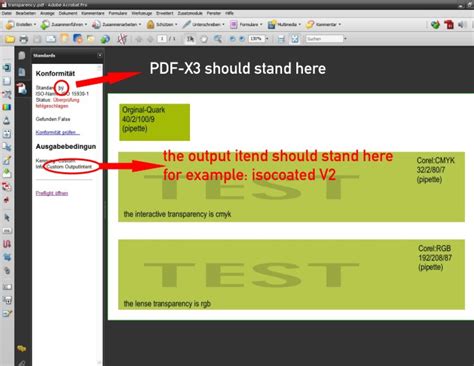Screen dimensions: 474x366
Task: Click the Corel:CMYK label in document
Action: 436,161
